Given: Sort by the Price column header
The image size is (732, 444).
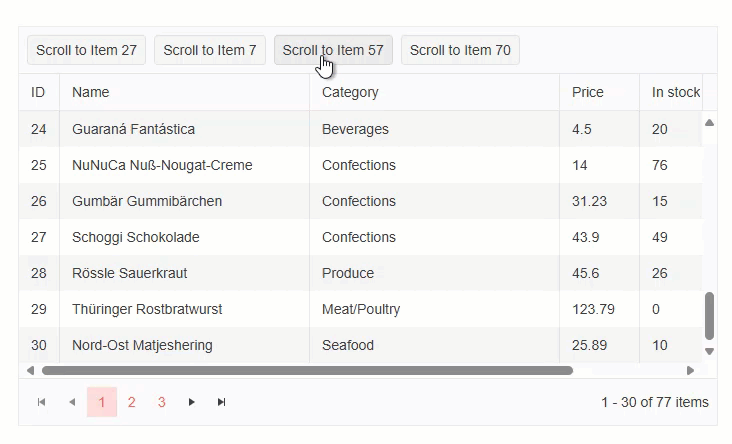Looking at the screenshot, I should coord(588,92).
